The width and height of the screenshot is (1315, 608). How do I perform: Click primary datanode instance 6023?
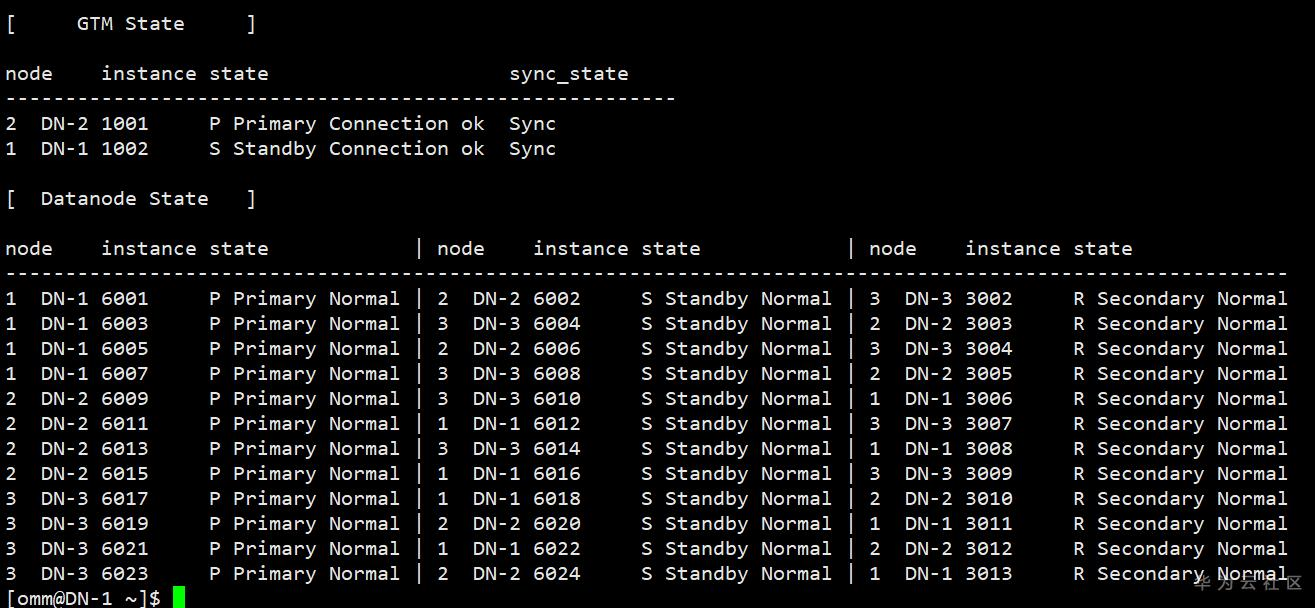pyautogui.click(x=124, y=574)
